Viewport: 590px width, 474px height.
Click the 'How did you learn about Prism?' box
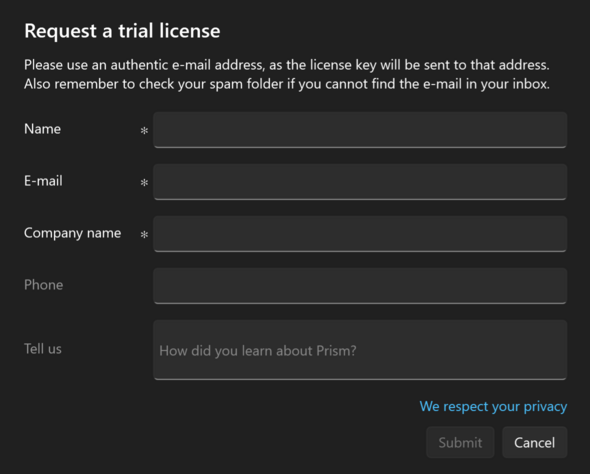[360, 349]
